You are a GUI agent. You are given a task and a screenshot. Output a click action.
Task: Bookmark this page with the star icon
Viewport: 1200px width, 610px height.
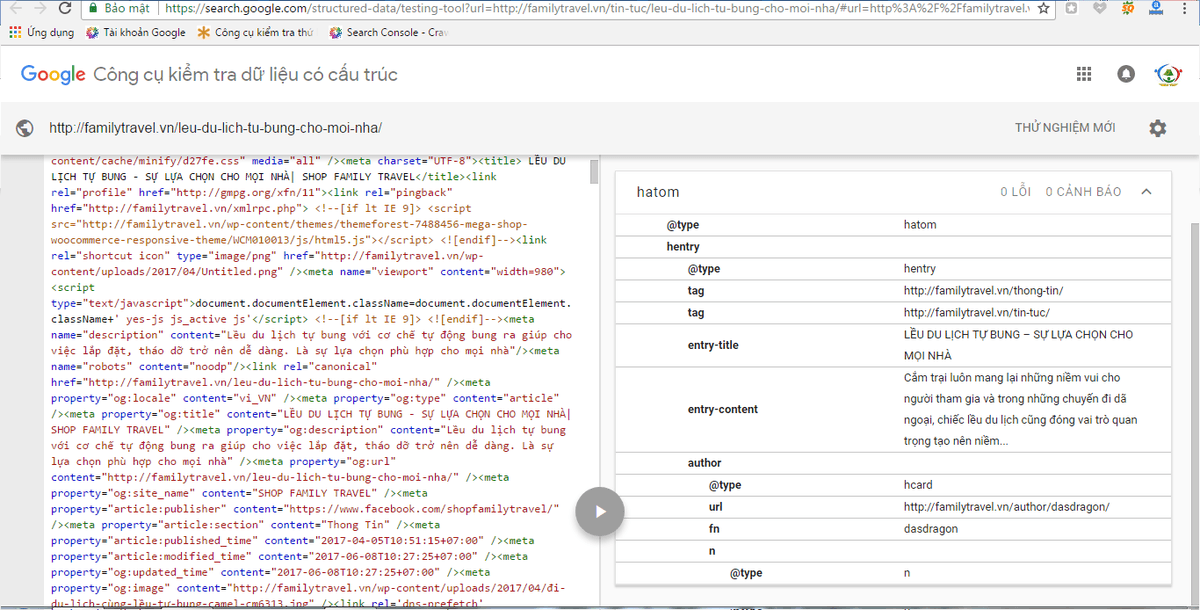1043,8
